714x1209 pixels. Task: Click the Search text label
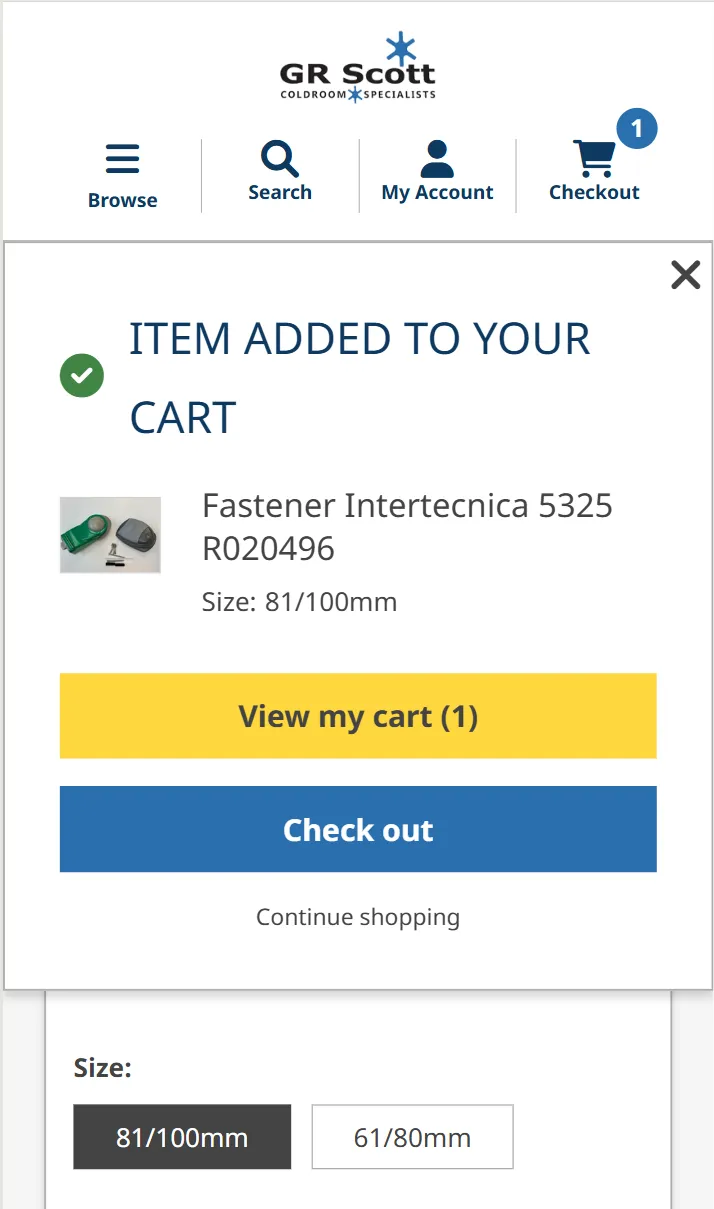[x=279, y=192]
